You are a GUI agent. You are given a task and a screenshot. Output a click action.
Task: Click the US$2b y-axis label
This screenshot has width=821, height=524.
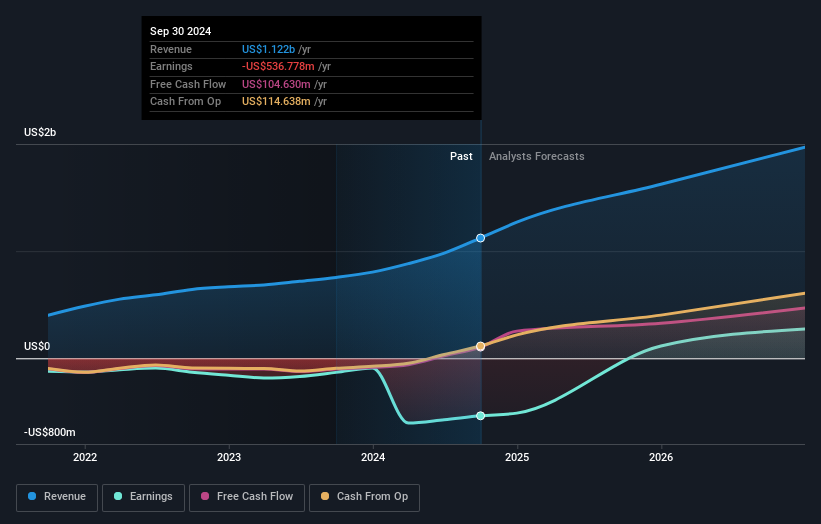click(x=40, y=132)
